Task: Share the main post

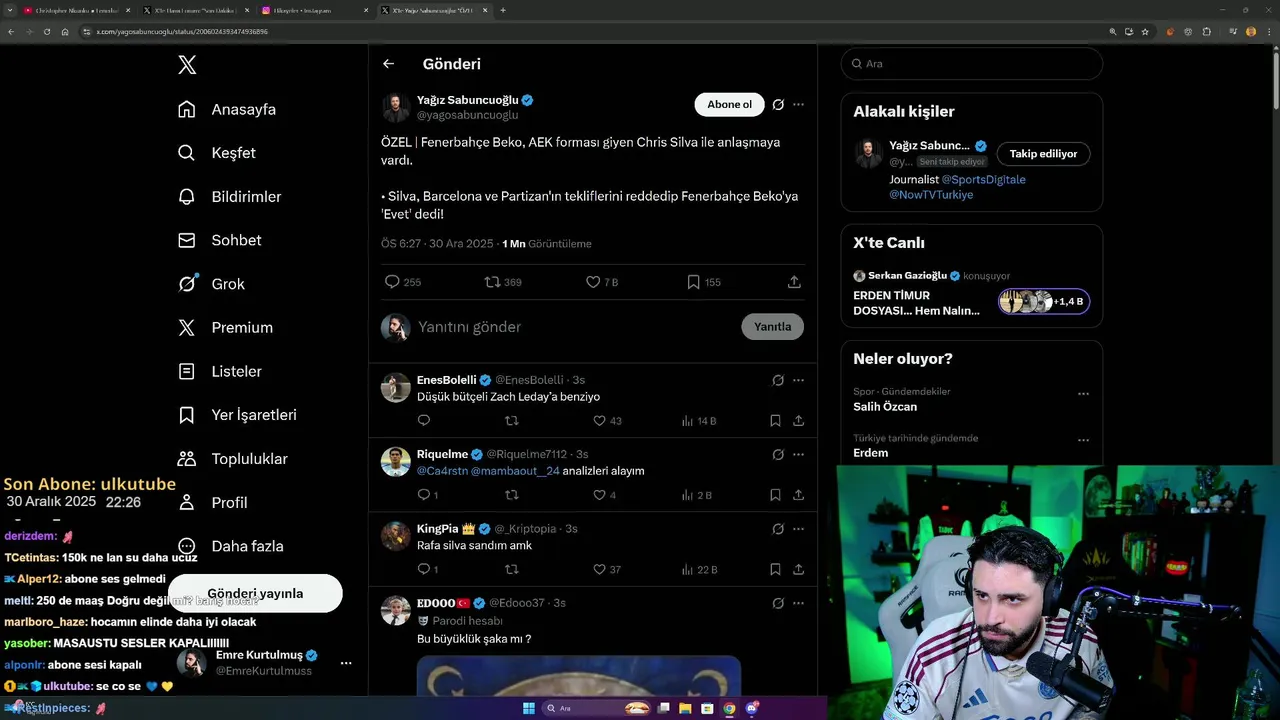Action: tap(794, 282)
